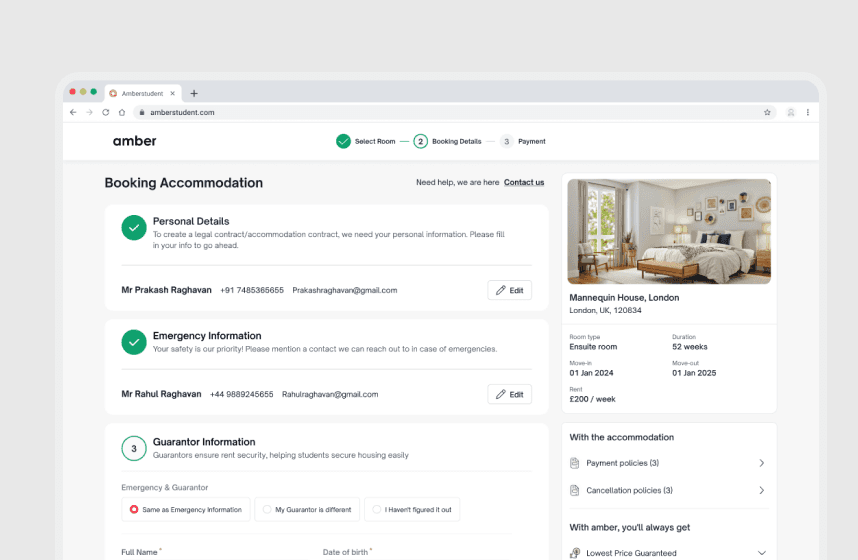Click the green check next to Select Room
This screenshot has width=858, height=560.
343,141
